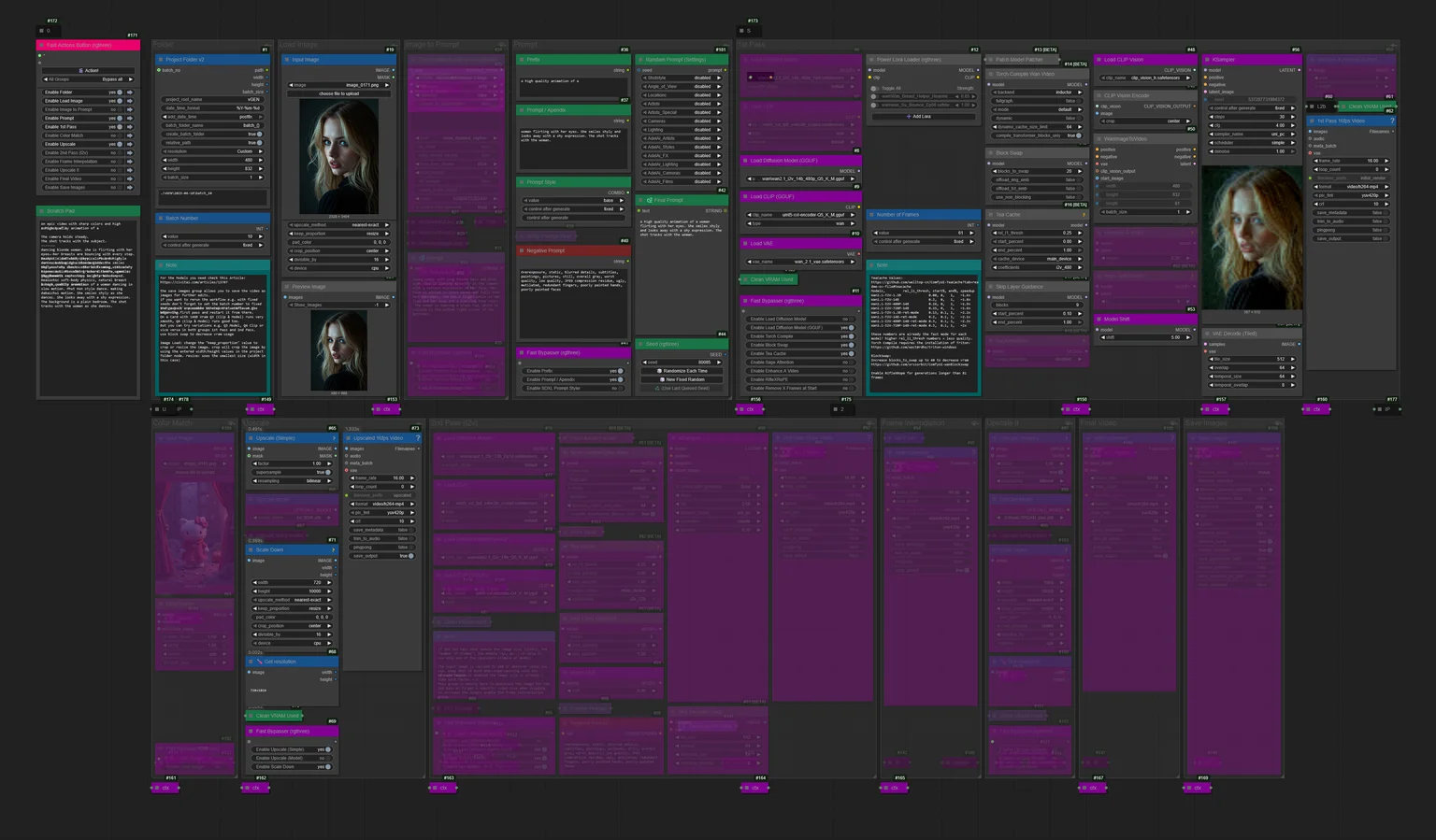Click question mark icon on Tea Cache node

[x=1084, y=215]
